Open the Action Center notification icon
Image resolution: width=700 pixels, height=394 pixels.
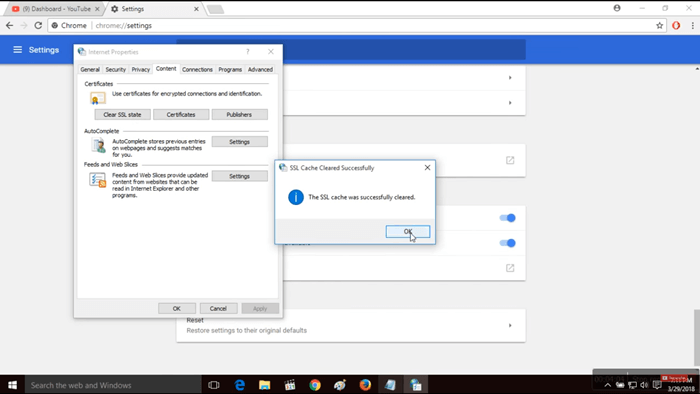click(x=657, y=385)
